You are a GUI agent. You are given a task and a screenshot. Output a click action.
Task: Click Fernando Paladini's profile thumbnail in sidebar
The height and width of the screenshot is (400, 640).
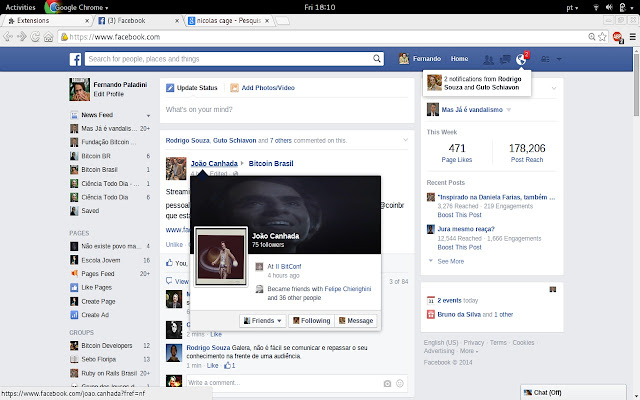coord(79,89)
